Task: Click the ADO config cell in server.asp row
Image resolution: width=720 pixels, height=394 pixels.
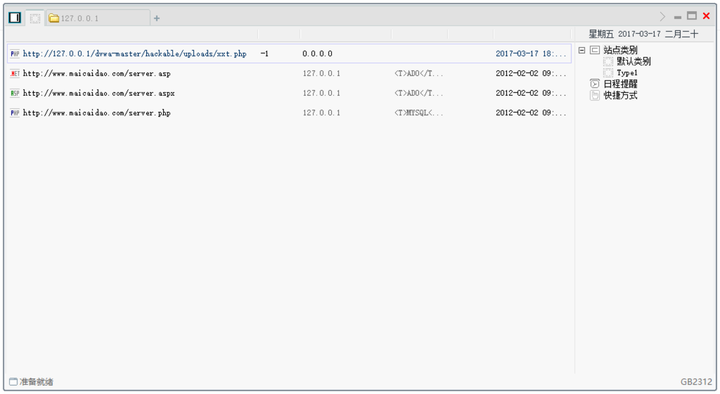Action: 419,73
